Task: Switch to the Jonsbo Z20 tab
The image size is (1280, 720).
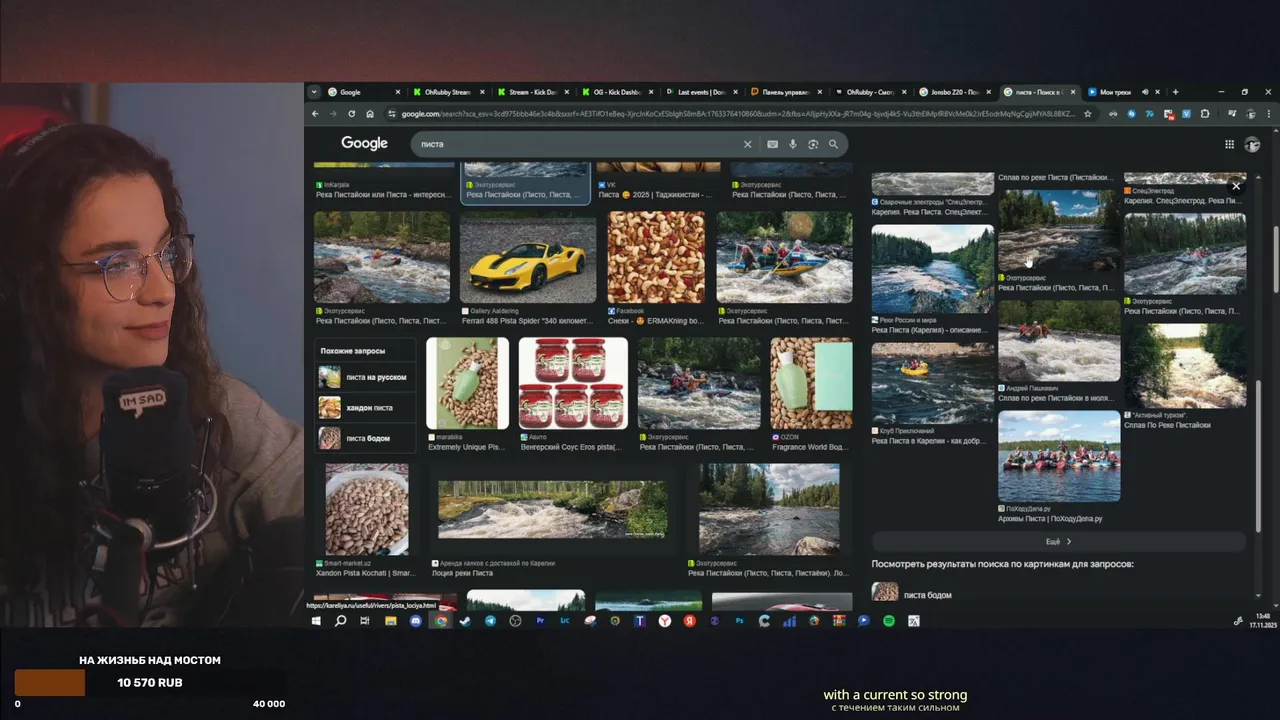Action: tap(954, 92)
